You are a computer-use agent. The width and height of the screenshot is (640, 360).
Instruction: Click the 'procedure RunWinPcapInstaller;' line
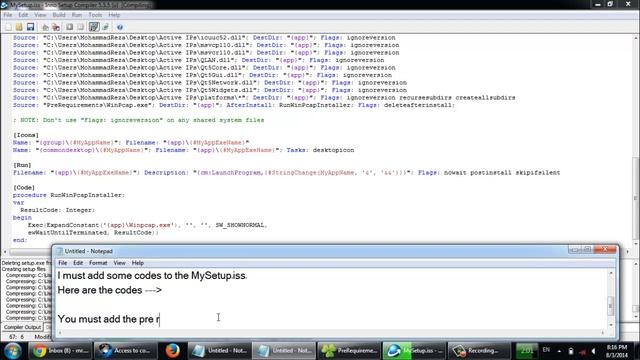(x=69, y=195)
